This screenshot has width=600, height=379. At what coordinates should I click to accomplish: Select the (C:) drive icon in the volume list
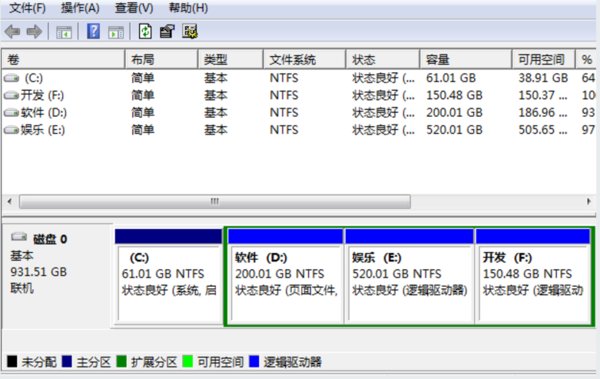click(x=11, y=78)
